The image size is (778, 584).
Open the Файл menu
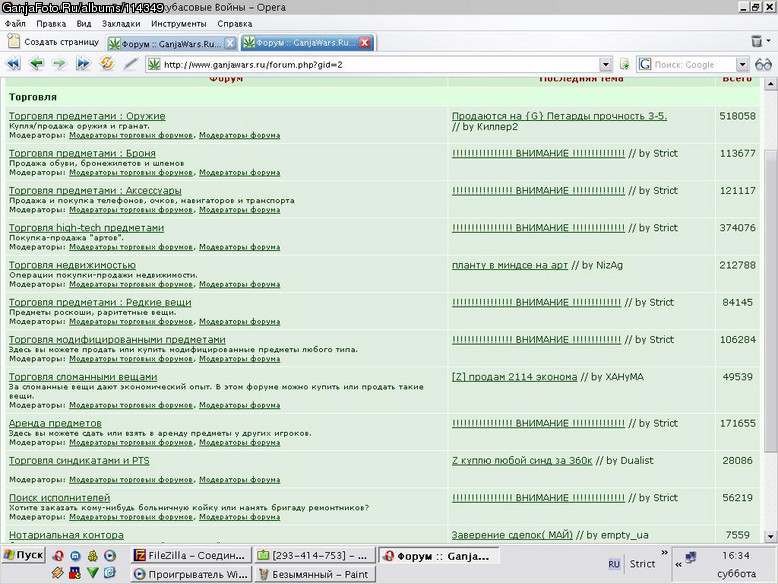tap(15, 24)
